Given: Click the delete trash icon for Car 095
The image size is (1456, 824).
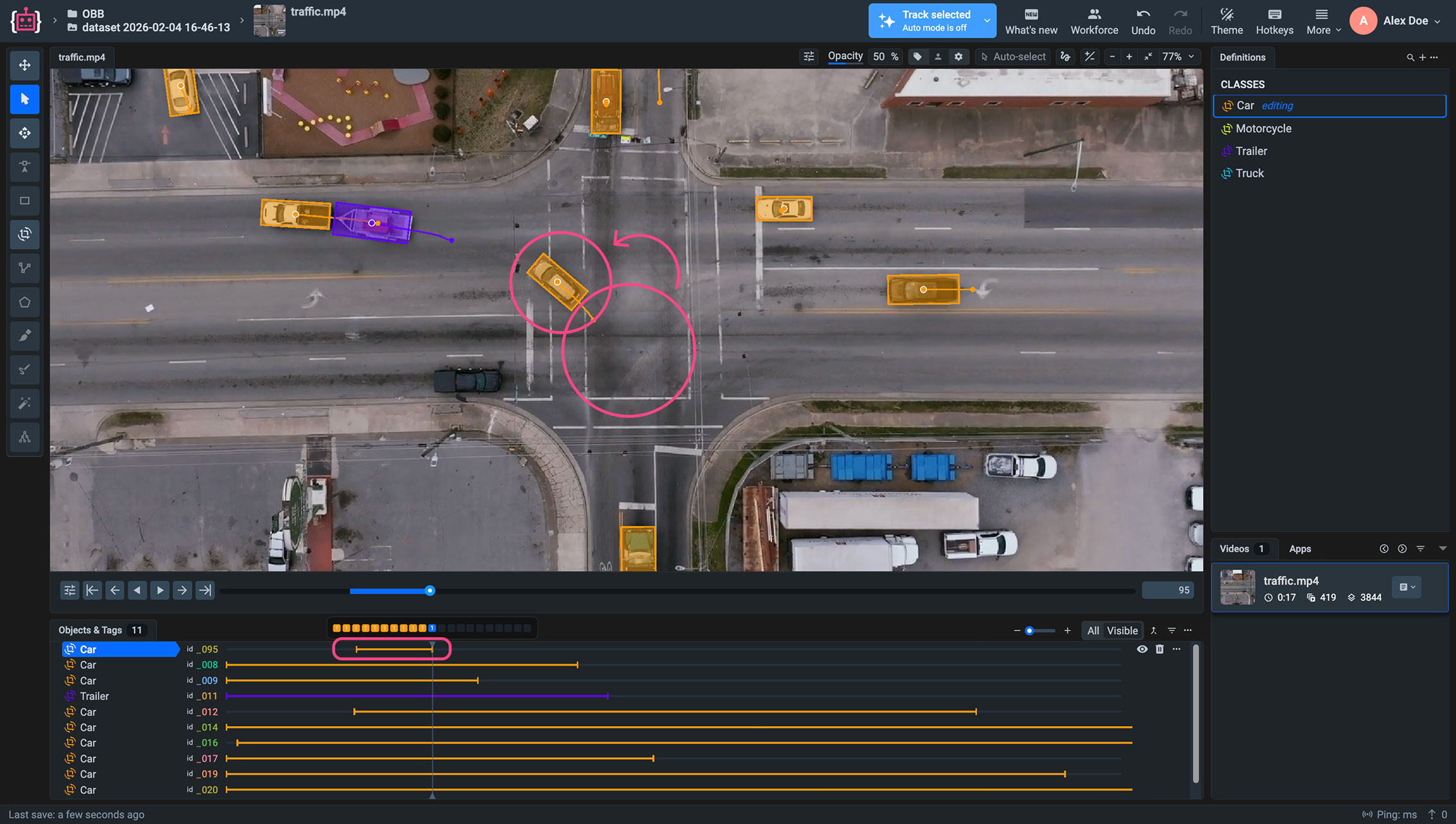Looking at the screenshot, I should pos(1159,649).
